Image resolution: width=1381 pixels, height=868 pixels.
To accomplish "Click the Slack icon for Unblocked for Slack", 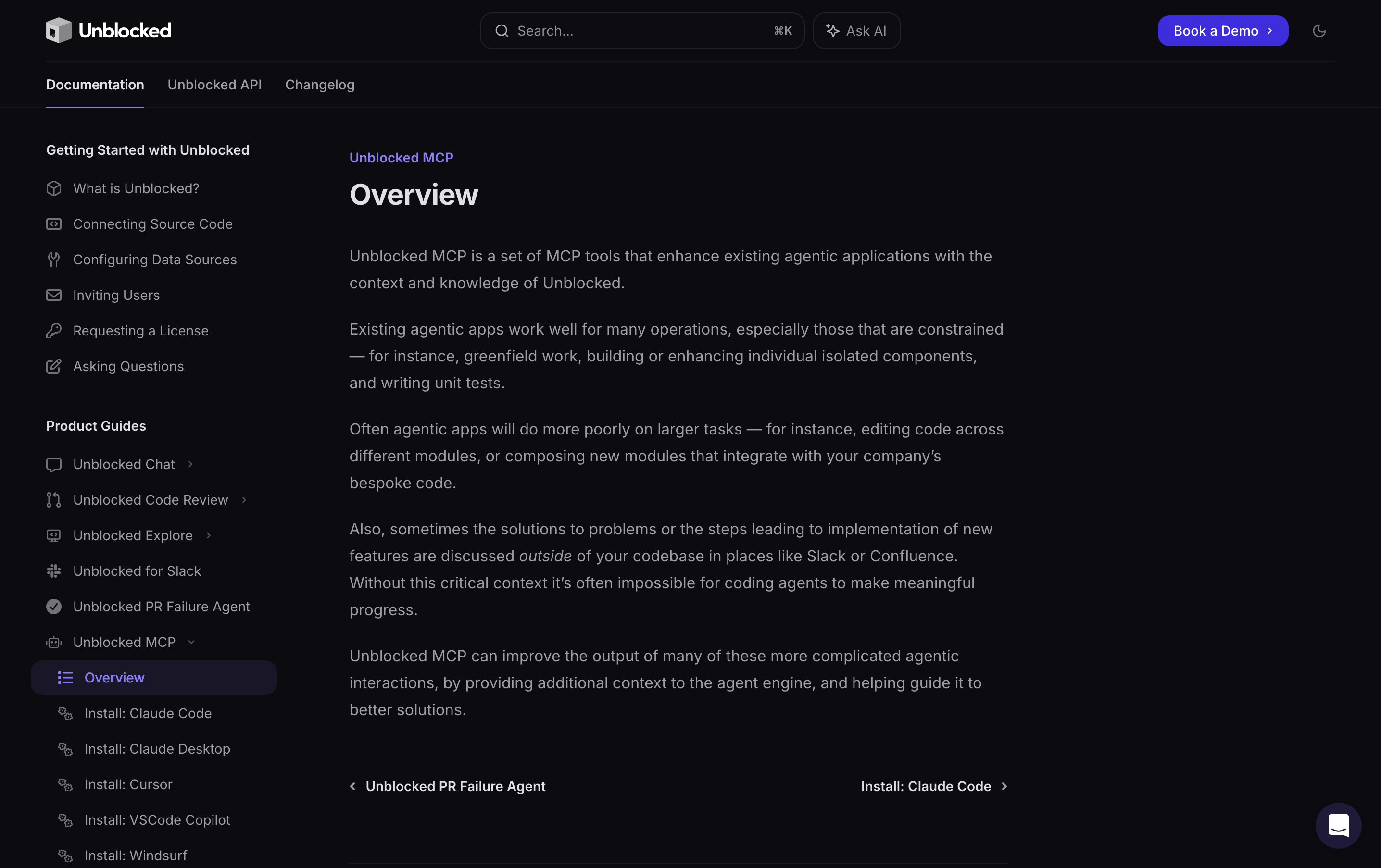I will 54,571.
